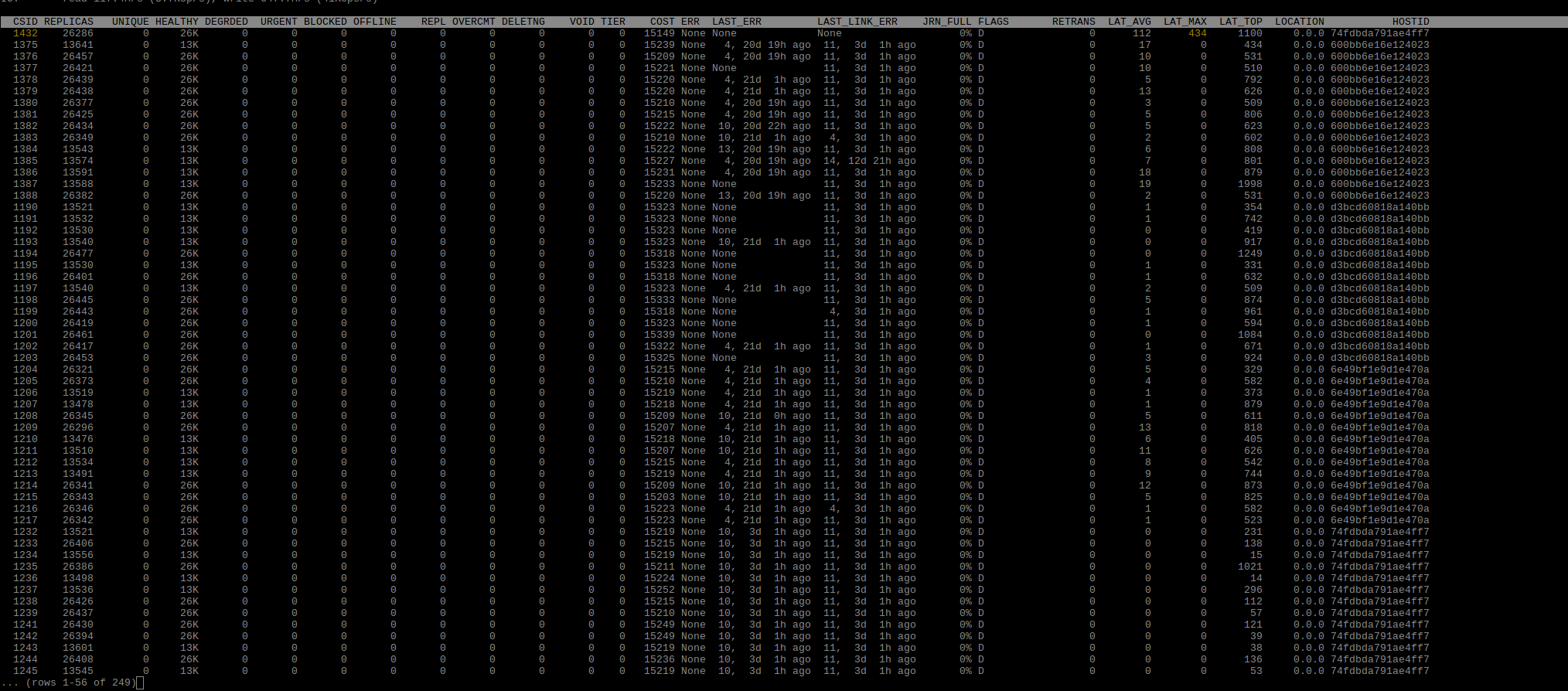Viewport: 1568px width, 691px height.
Task: Select the highlighted CSID 1432 cell
Action: click(x=25, y=33)
